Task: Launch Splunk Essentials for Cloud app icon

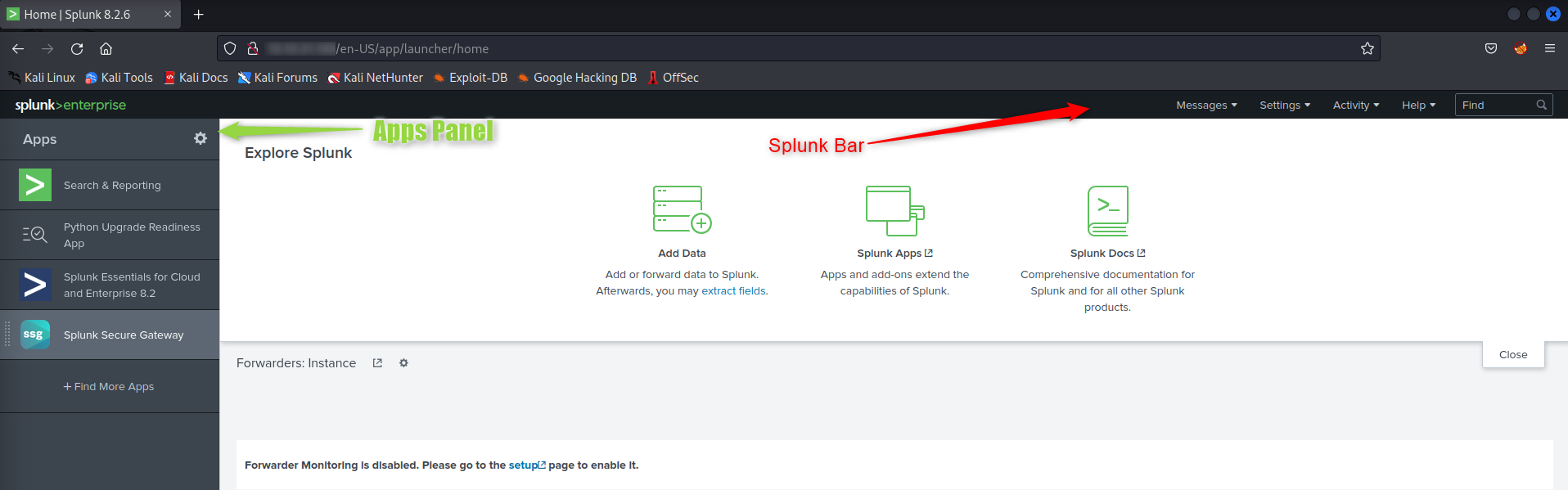Action: (35, 285)
